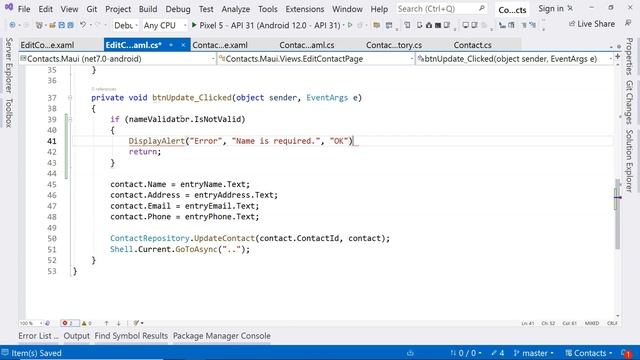The height and width of the screenshot is (360, 640).
Task: Click the split editor icon above scrollbar
Action: click(x=618, y=56)
